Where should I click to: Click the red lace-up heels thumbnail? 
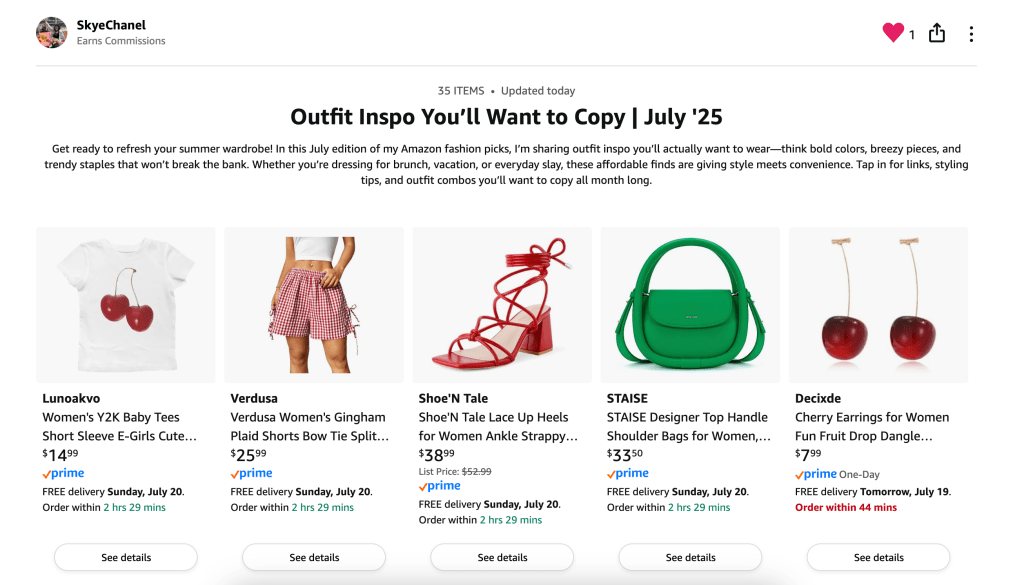coord(501,305)
